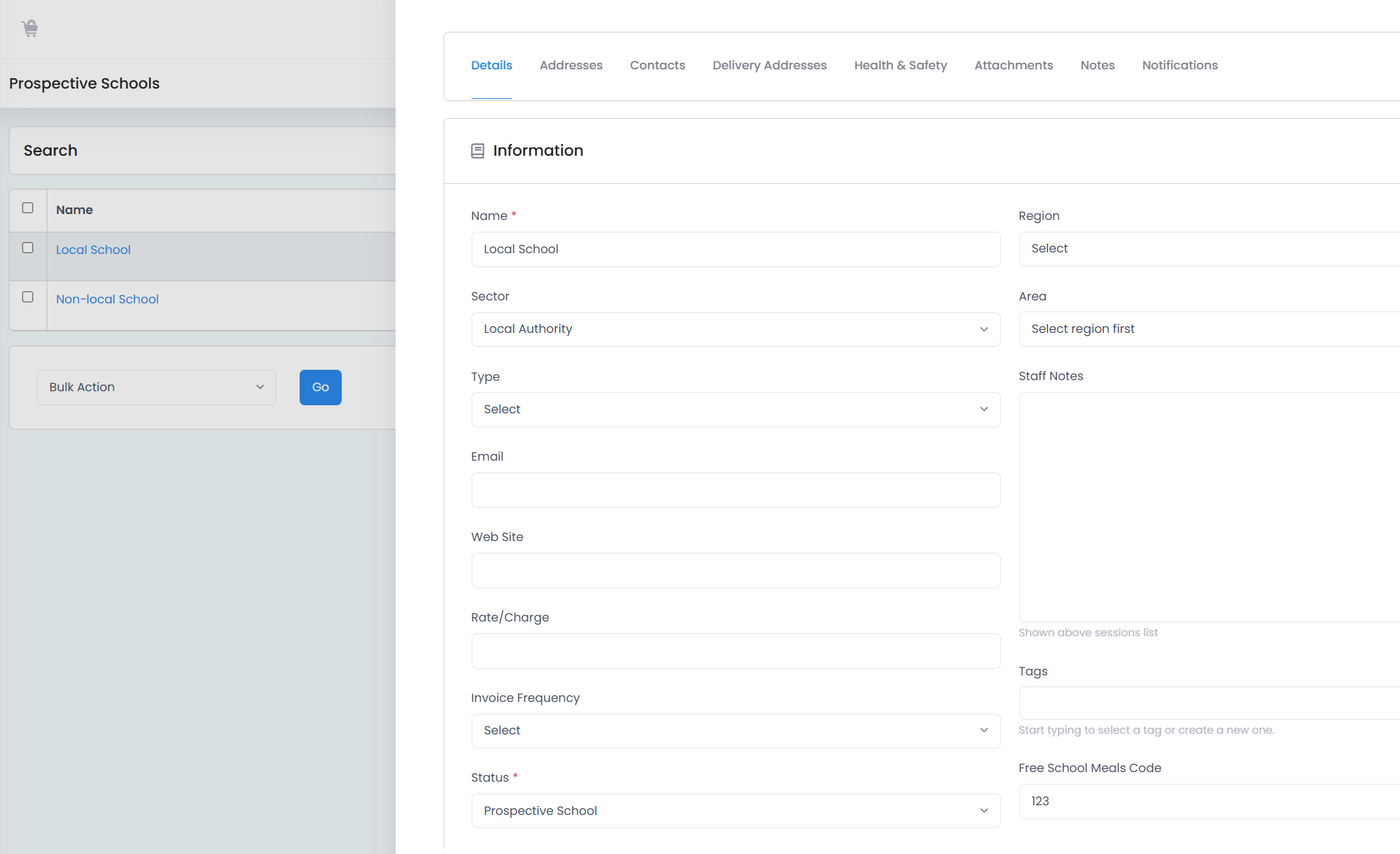Tick the select-all checkbox beside Name

(x=28, y=208)
